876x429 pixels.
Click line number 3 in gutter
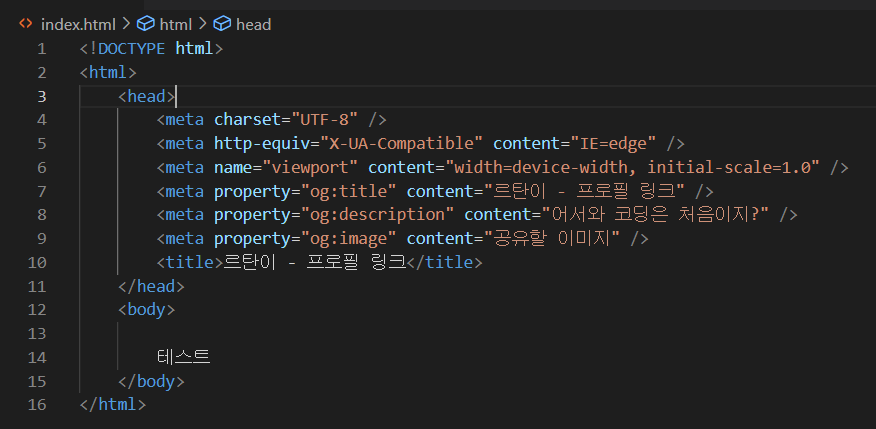tap(42, 97)
